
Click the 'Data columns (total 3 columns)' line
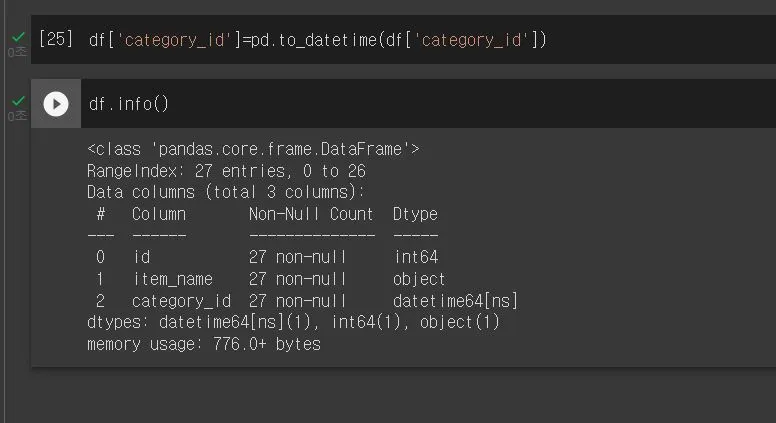tap(226, 192)
